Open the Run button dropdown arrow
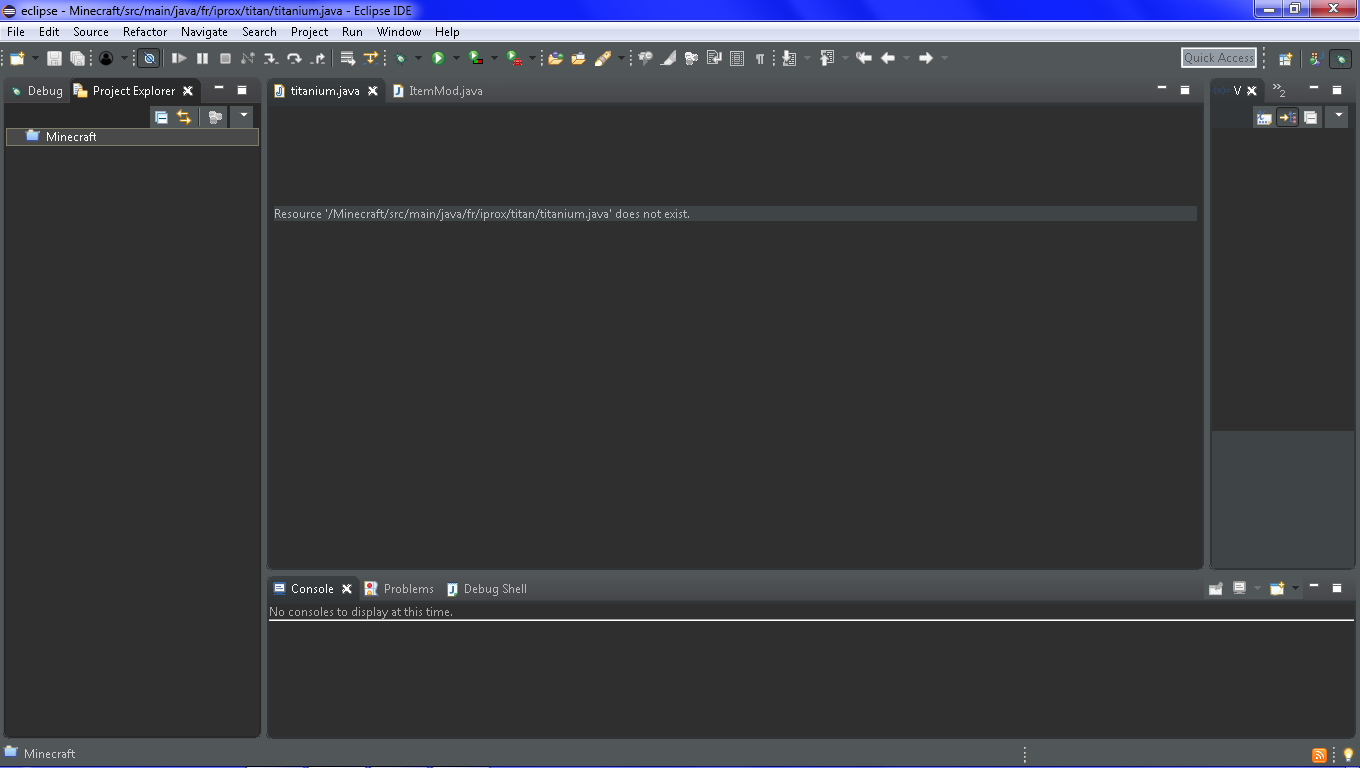 coord(456,59)
